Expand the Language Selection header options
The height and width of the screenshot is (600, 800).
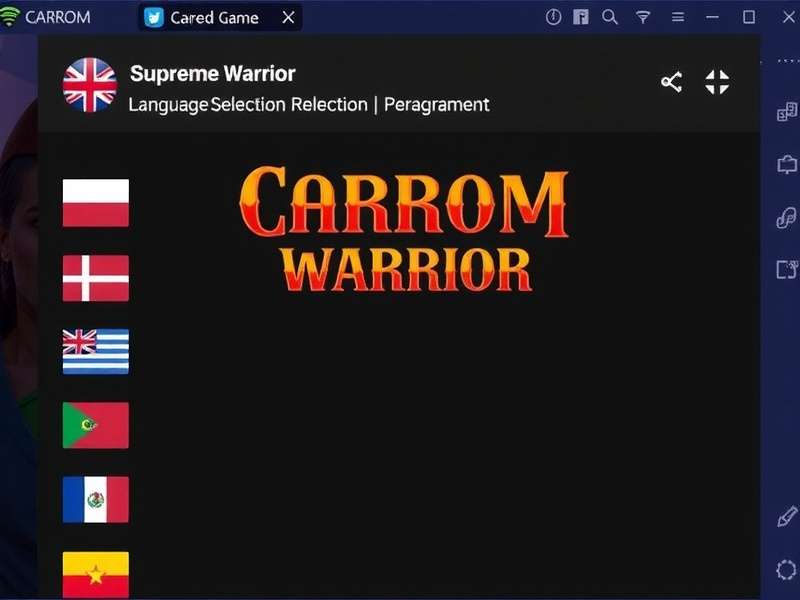point(306,104)
